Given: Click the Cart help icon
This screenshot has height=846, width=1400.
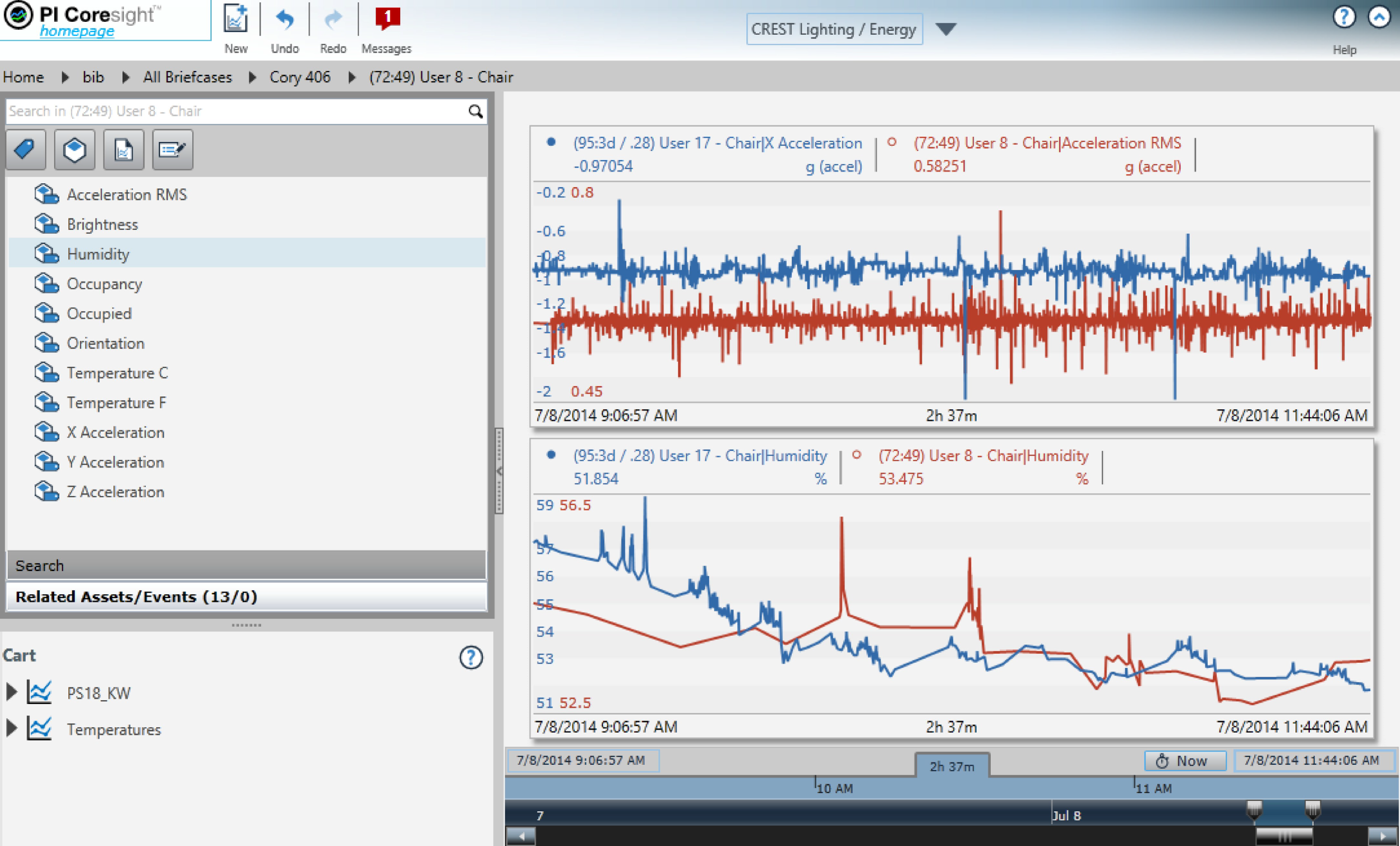Looking at the screenshot, I should 470,658.
